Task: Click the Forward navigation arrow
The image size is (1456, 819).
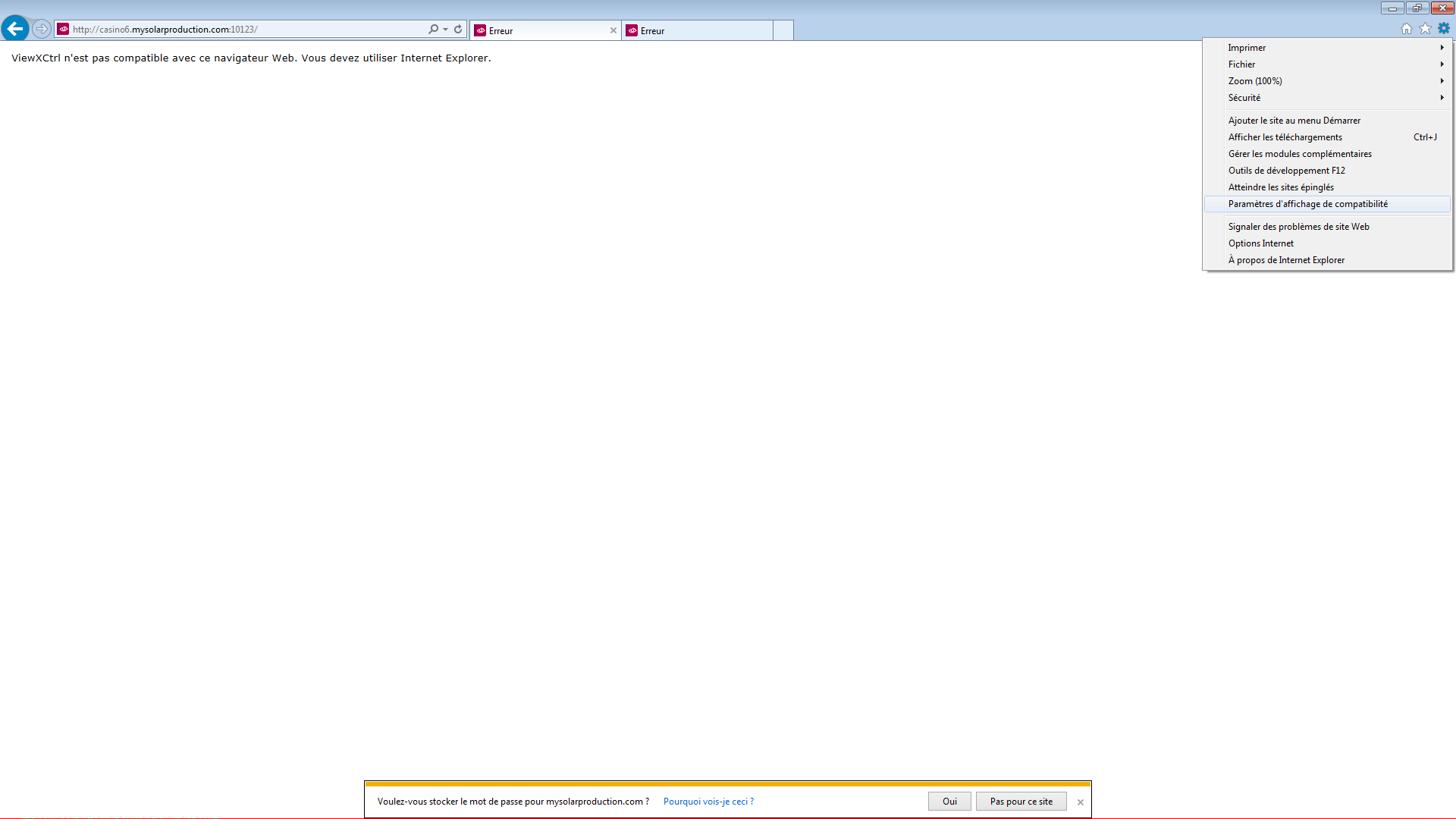Action: pos(42,29)
